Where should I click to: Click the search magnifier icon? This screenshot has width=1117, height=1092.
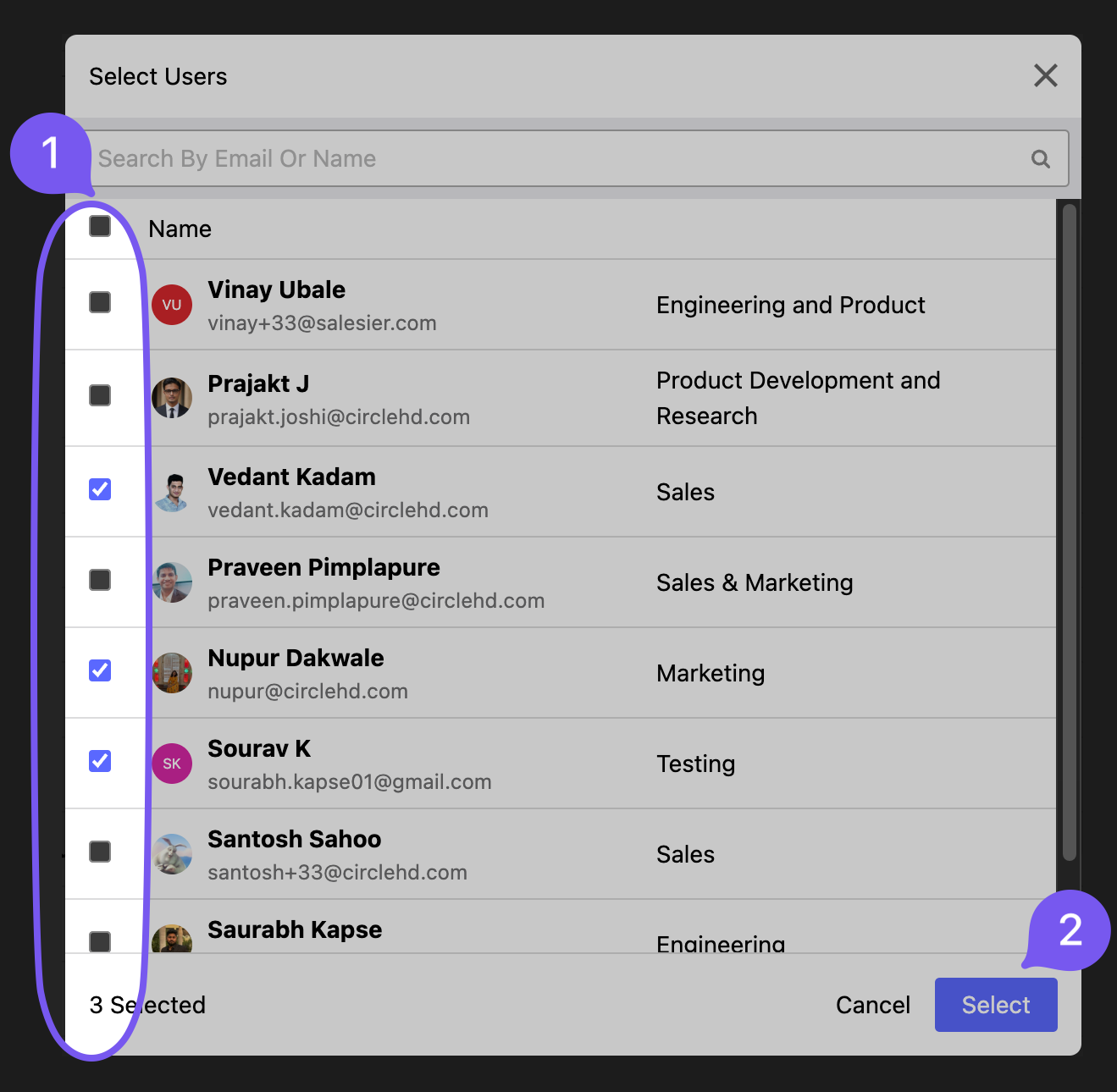(1040, 159)
